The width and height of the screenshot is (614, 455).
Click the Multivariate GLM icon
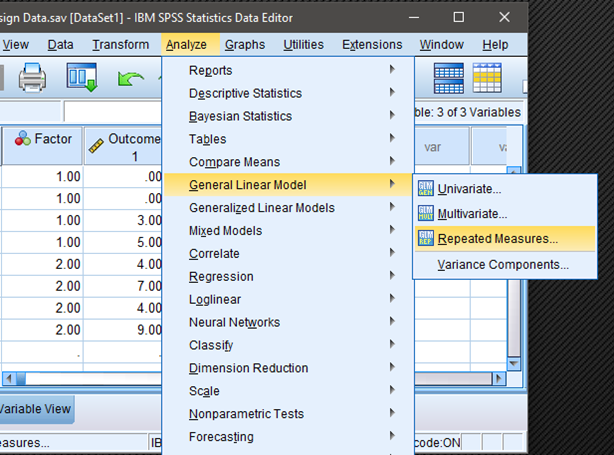pos(426,213)
